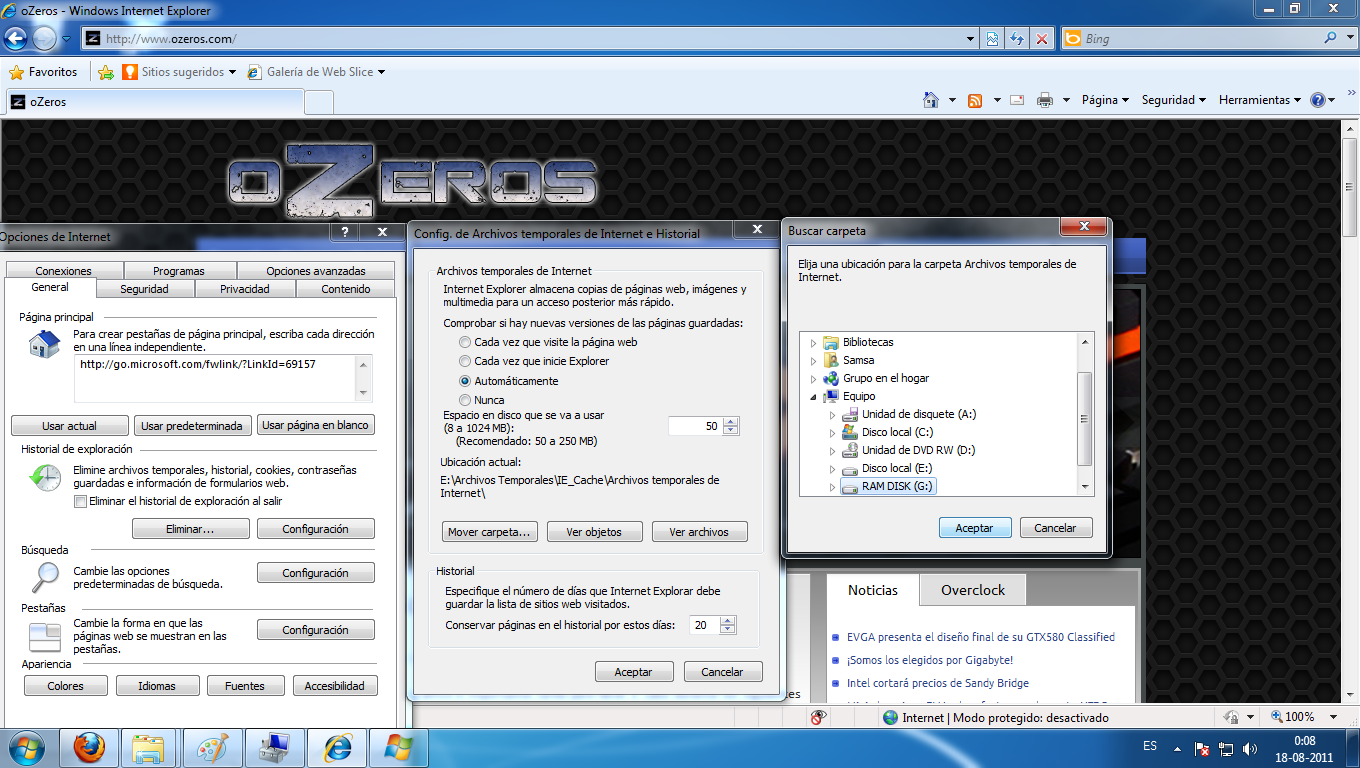The width and height of the screenshot is (1360, 768).
Task: Select the 'Automáticamente' radio button
Action: 465,381
